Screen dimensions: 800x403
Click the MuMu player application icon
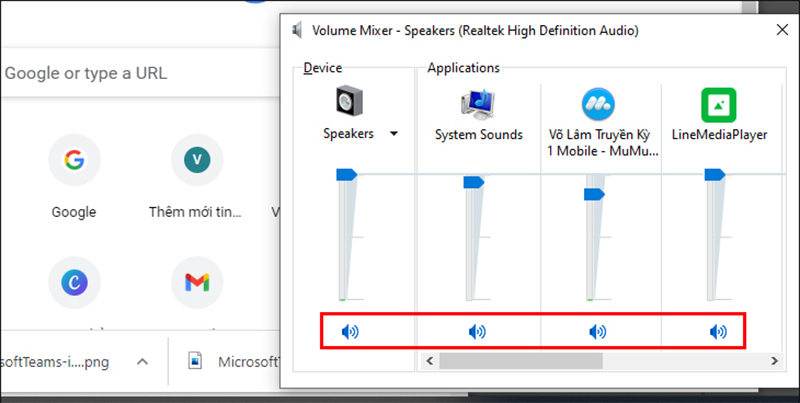coord(598,103)
